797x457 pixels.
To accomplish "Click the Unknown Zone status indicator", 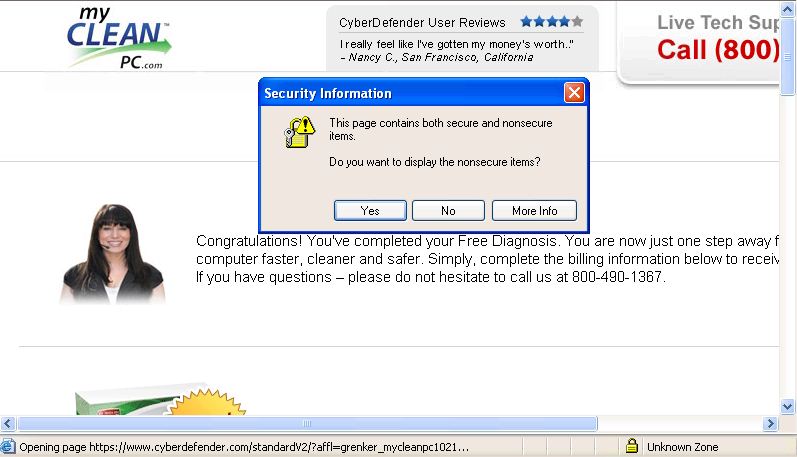I will pyautogui.click(x=682, y=447).
